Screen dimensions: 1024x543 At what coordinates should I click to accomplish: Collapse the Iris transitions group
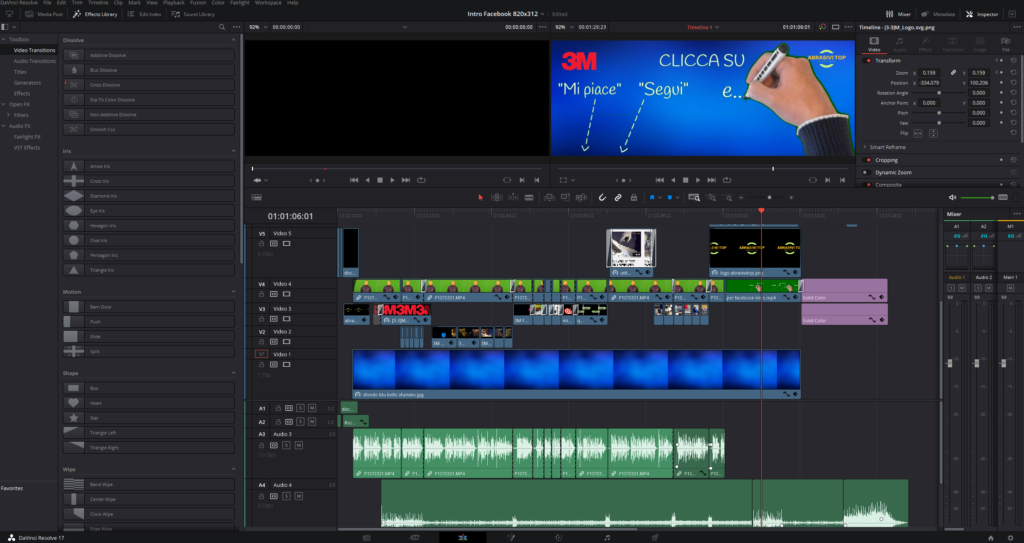(234, 151)
